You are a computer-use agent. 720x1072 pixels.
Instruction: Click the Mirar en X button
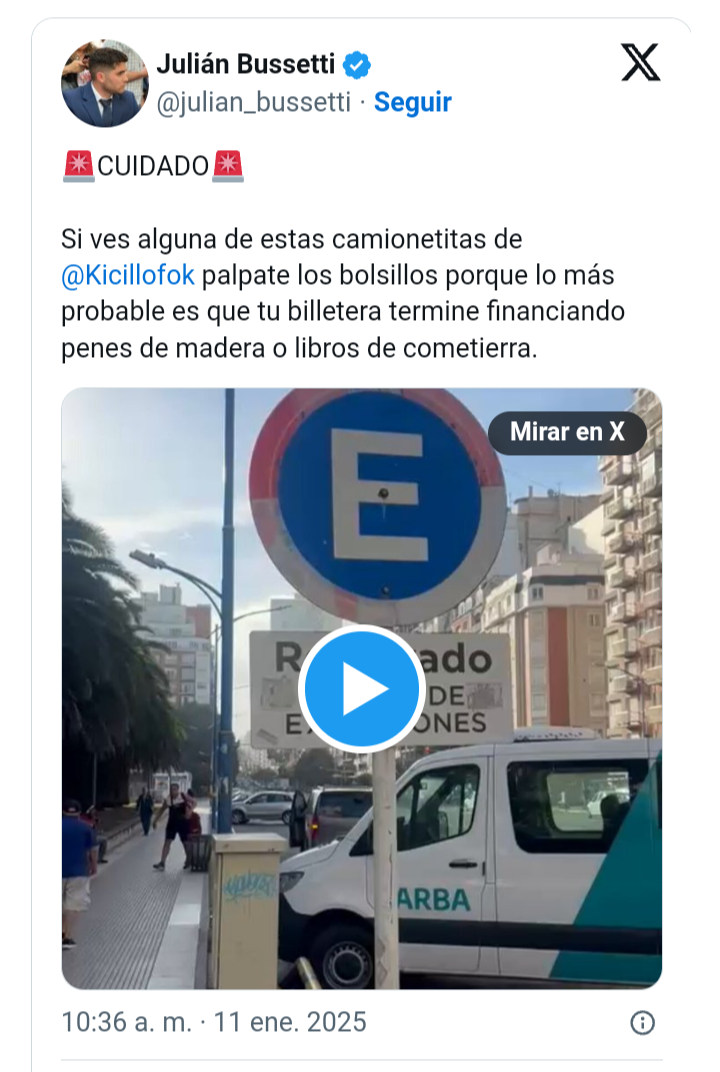pyautogui.click(x=568, y=432)
